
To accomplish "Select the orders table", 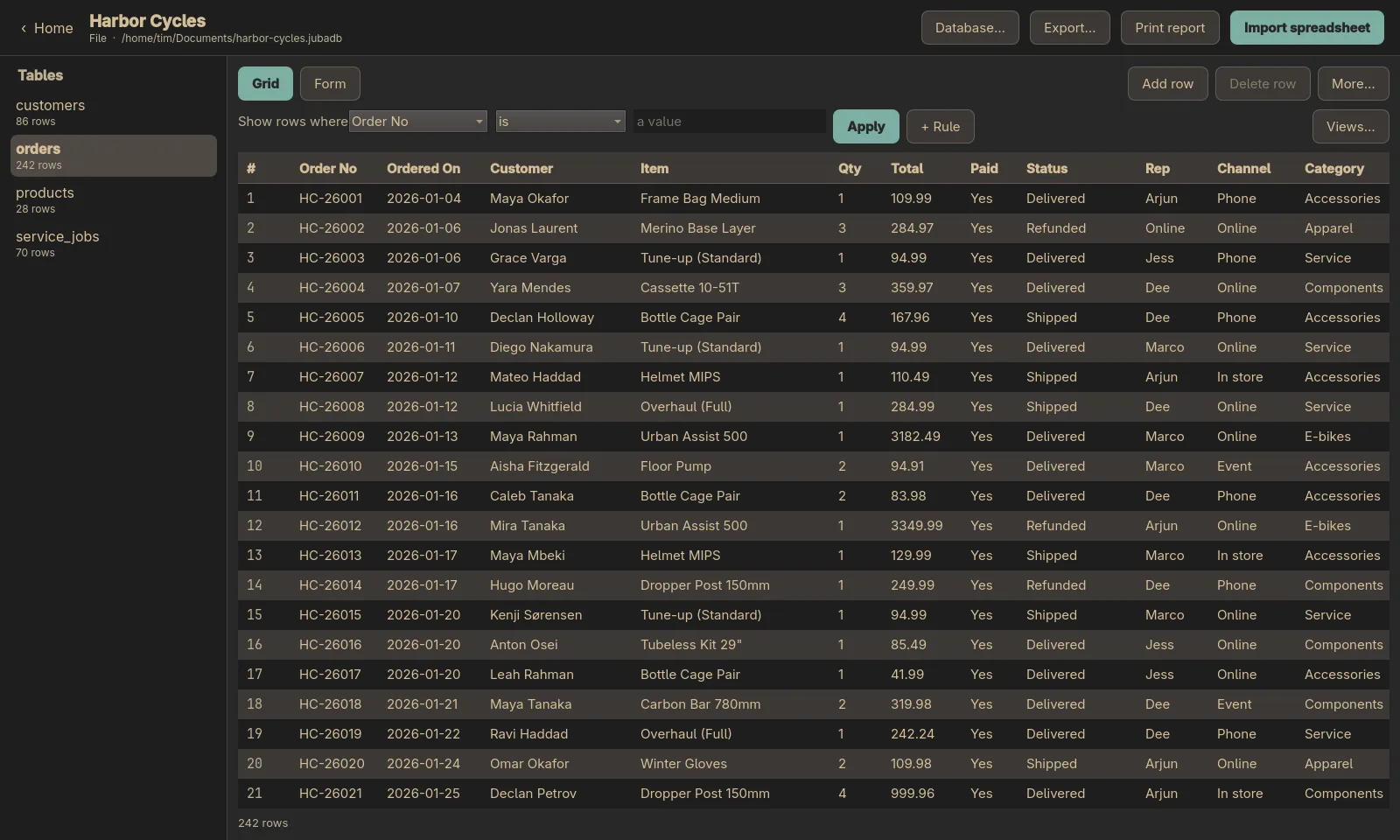I will 114,156.
